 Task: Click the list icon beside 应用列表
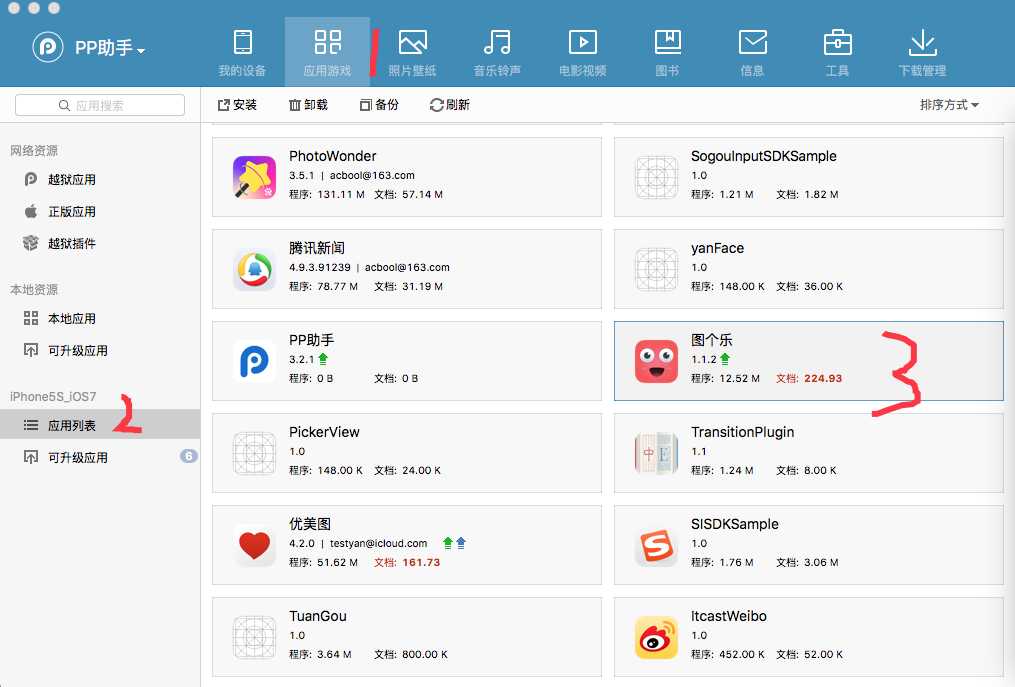[x=30, y=425]
